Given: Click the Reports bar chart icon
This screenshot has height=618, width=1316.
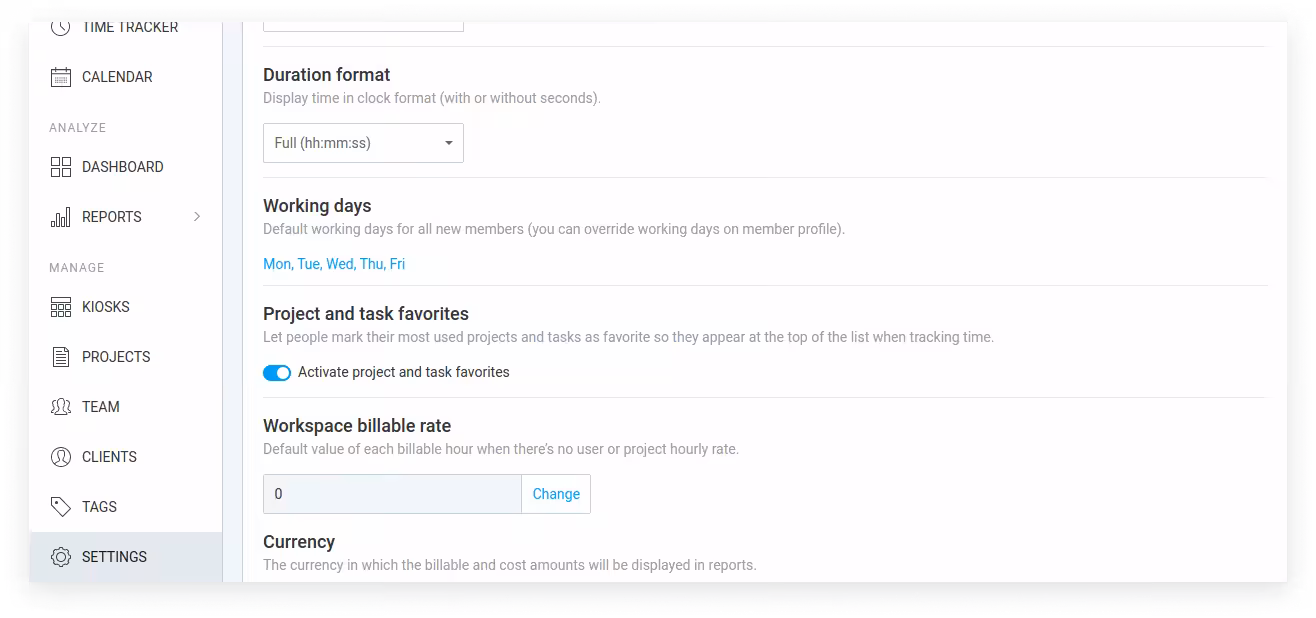Looking at the screenshot, I should point(61,217).
